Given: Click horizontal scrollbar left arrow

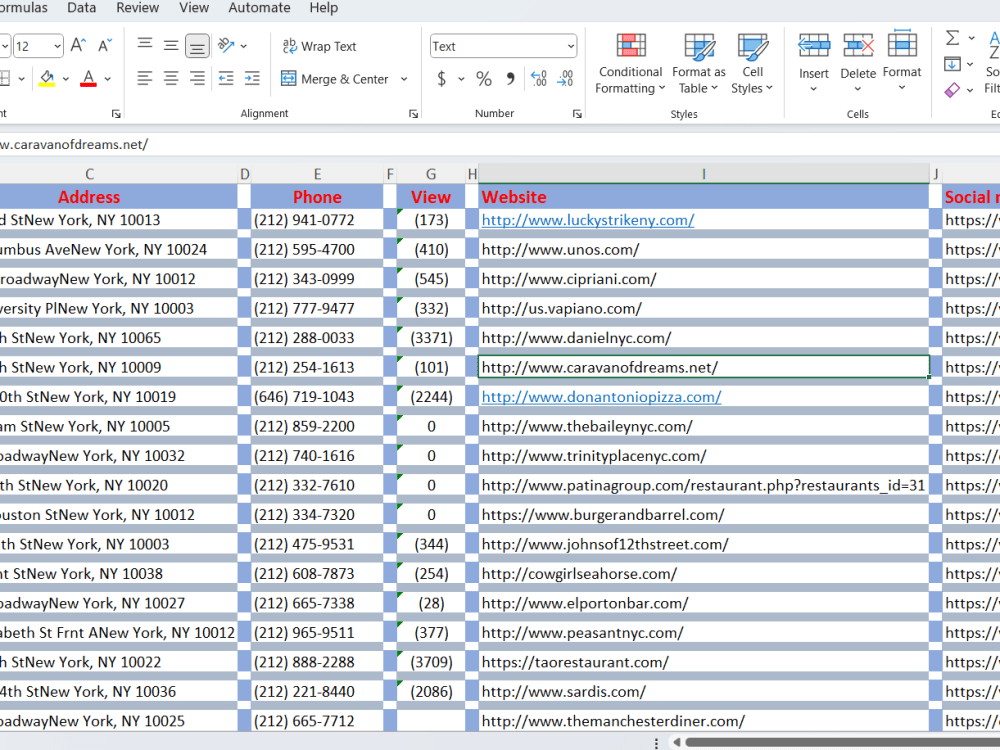Looking at the screenshot, I should (x=677, y=742).
